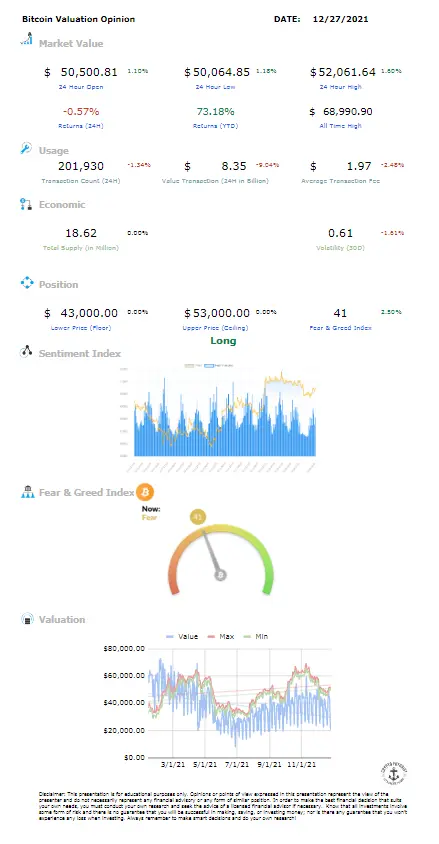The width and height of the screenshot is (439, 844).
Task: Click the Fear & Greed Index value 41
Action: pyautogui.click(x=341, y=313)
